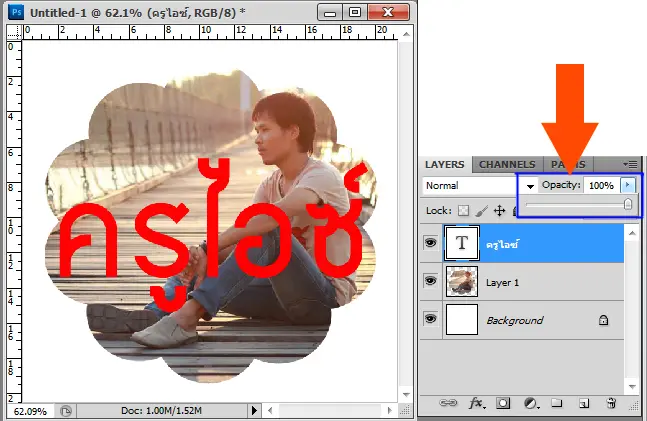
Task: Hide Layer 1
Action: tap(430, 281)
